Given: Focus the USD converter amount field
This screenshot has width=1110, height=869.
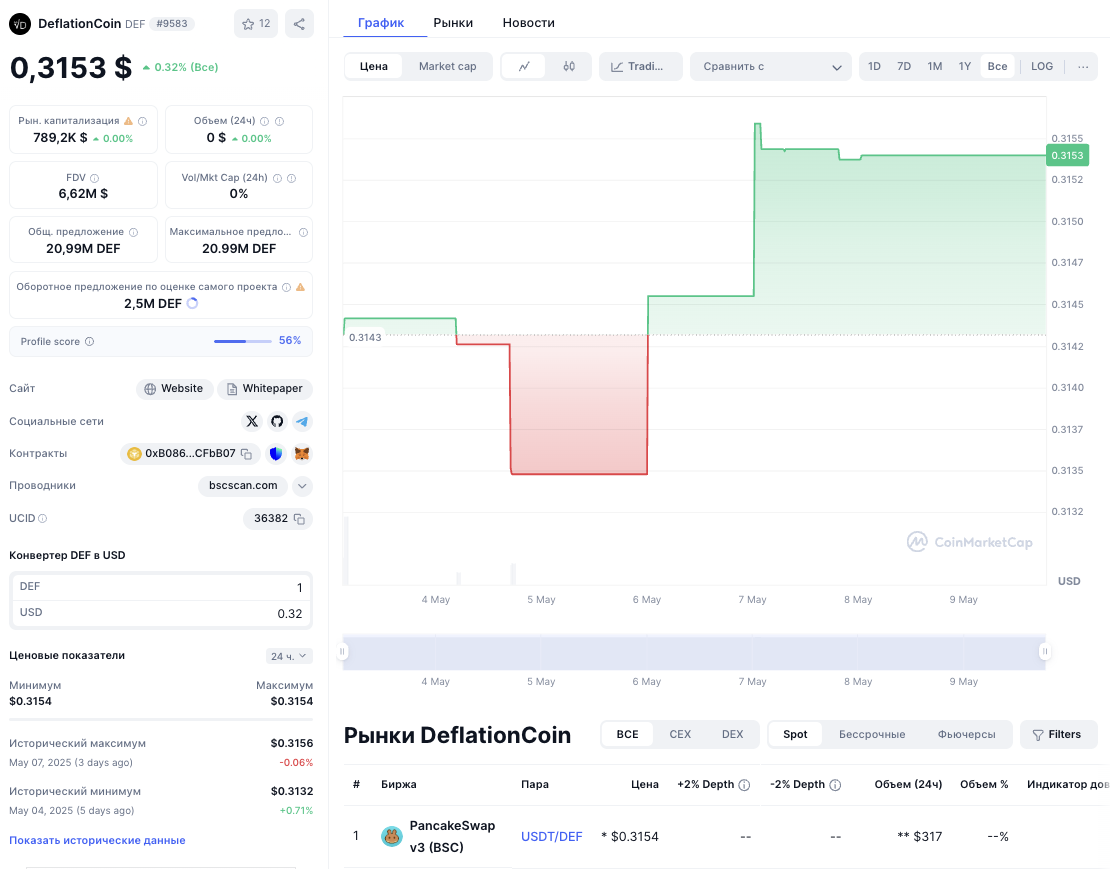Looking at the screenshot, I should [161, 614].
